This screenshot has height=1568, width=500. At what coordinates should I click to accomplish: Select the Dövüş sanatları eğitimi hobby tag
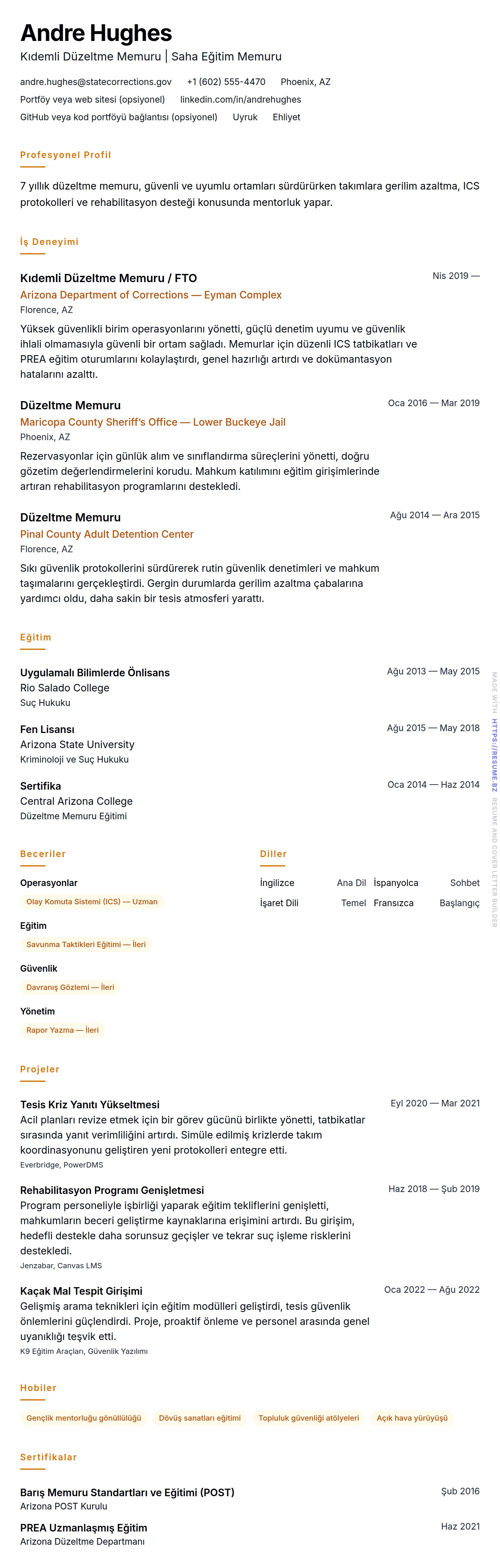(200, 1417)
